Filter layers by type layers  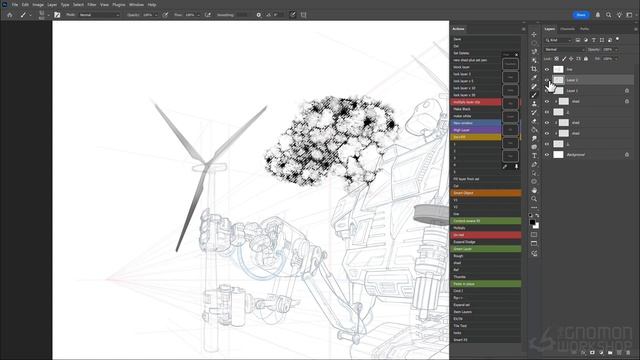click(x=594, y=40)
